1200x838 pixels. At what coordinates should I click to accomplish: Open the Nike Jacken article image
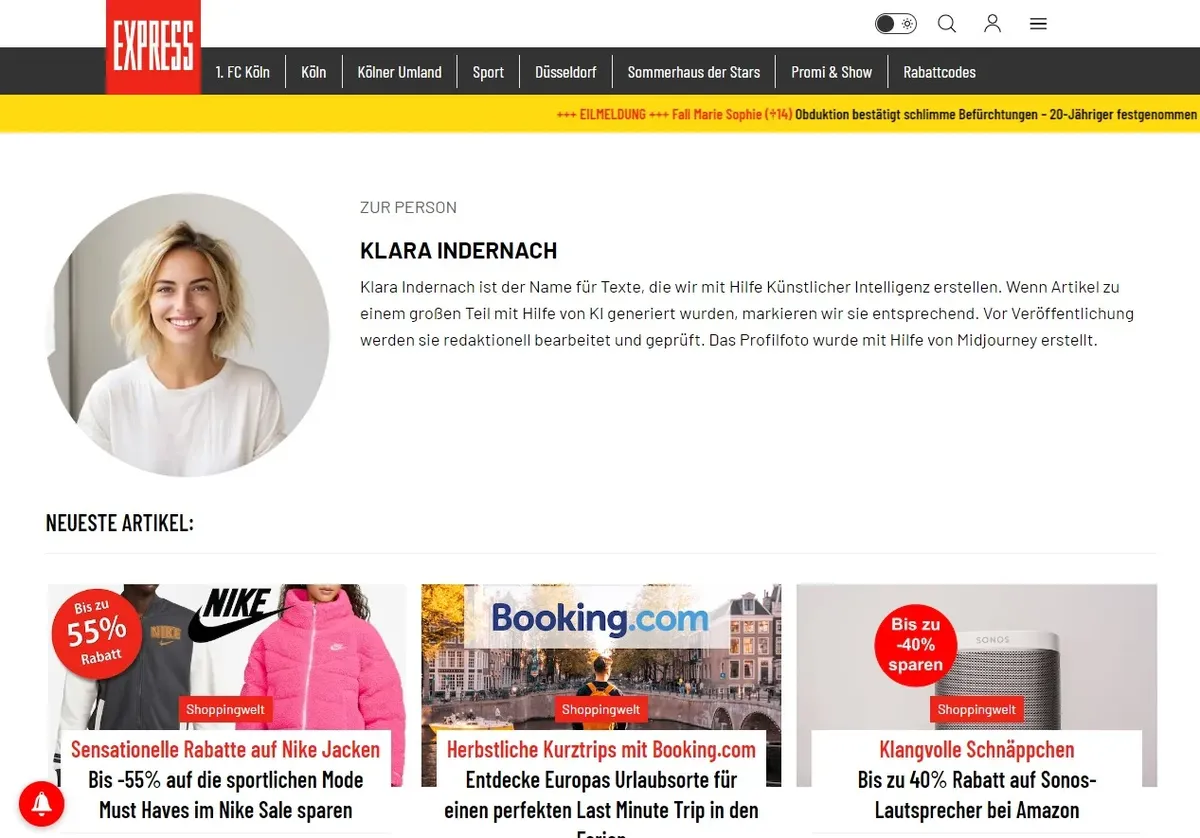pyautogui.click(x=227, y=685)
